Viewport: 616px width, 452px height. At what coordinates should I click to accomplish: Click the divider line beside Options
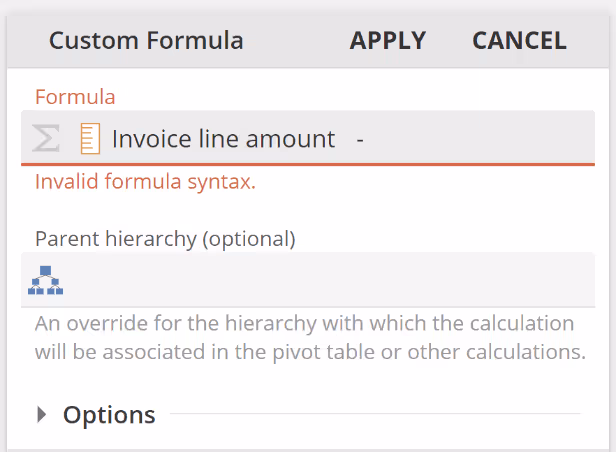click(375, 413)
